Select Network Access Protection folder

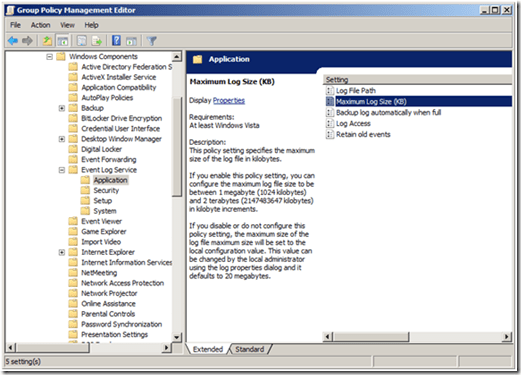(123, 283)
